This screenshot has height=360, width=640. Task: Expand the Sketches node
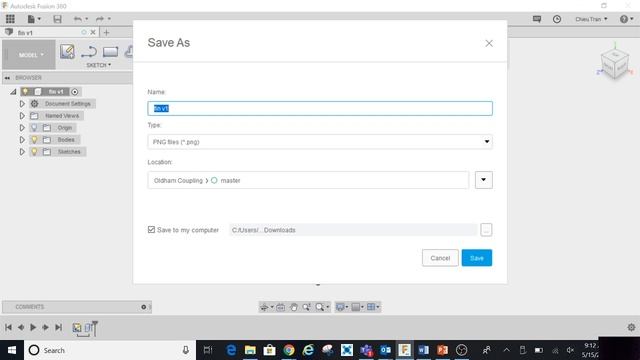click(x=22, y=151)
